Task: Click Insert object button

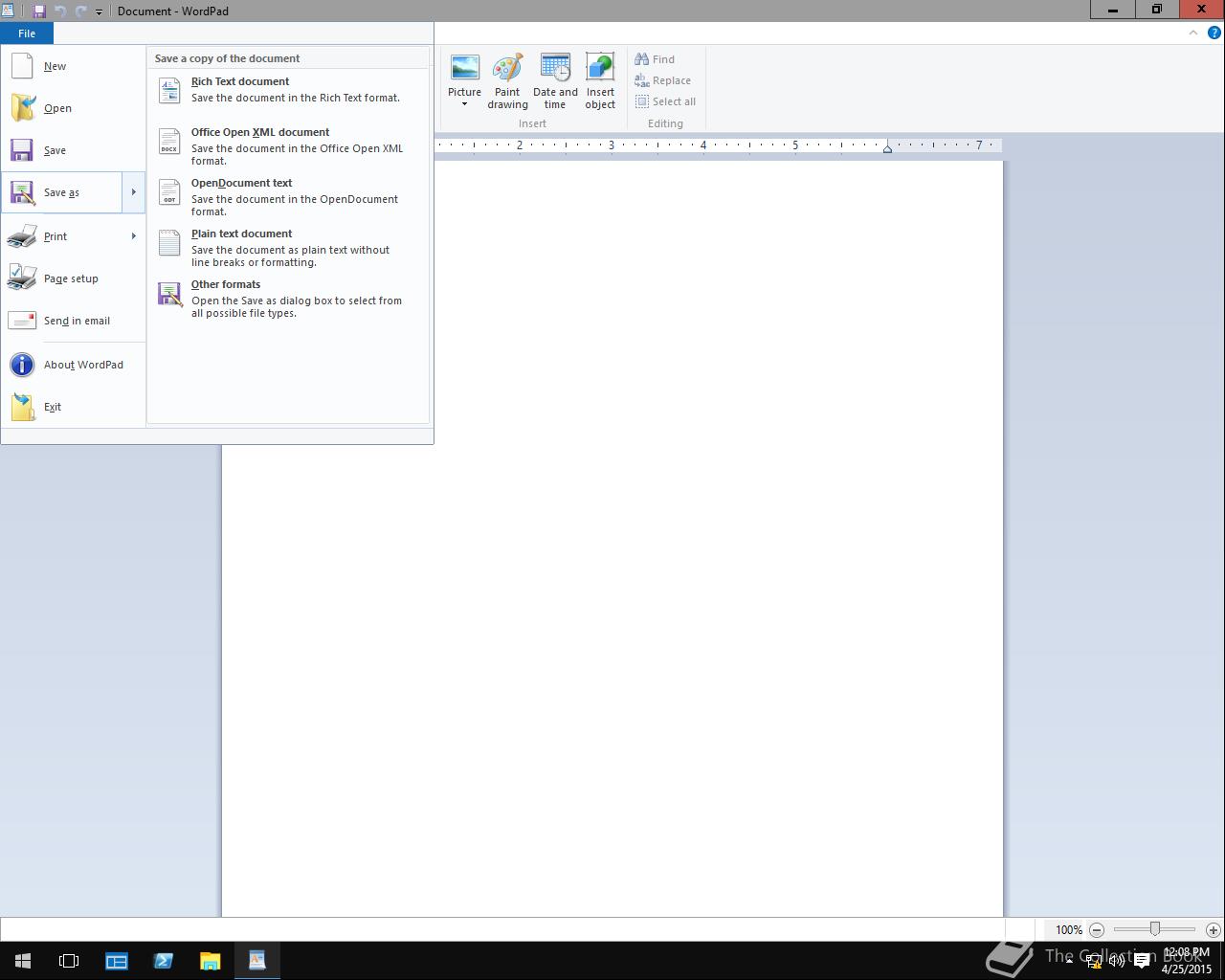Action: 600,82
